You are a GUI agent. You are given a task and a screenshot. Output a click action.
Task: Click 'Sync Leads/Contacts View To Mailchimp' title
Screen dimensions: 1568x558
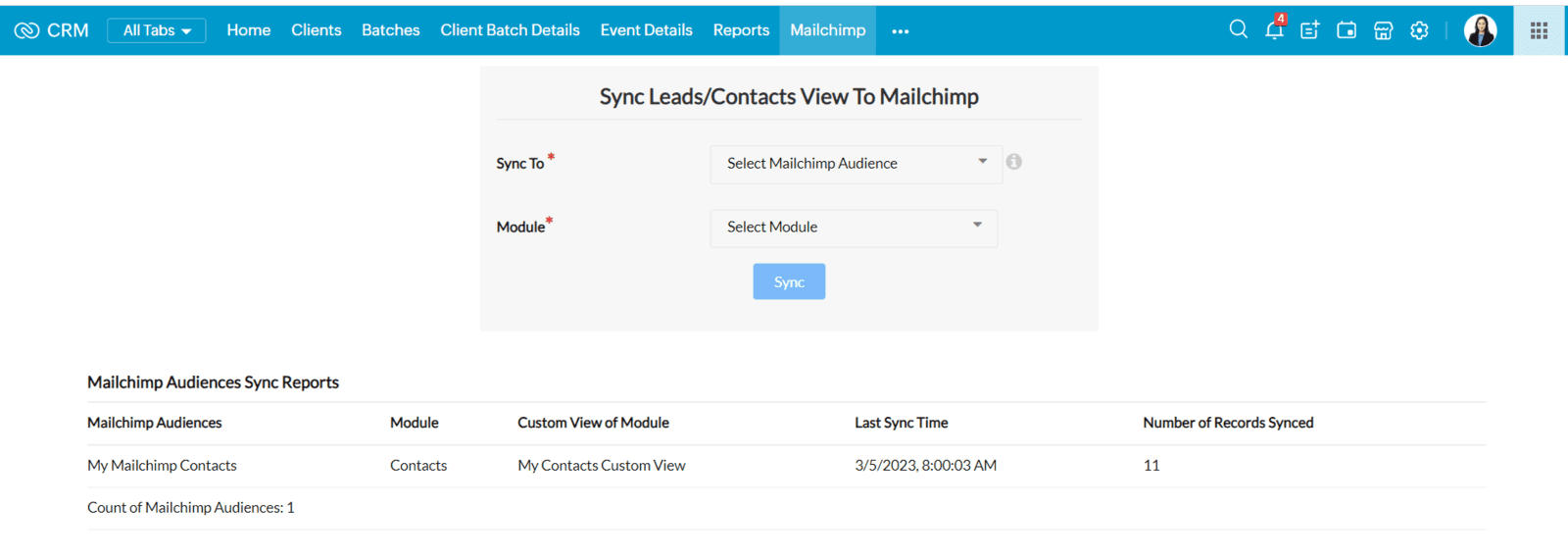point(789,97)
